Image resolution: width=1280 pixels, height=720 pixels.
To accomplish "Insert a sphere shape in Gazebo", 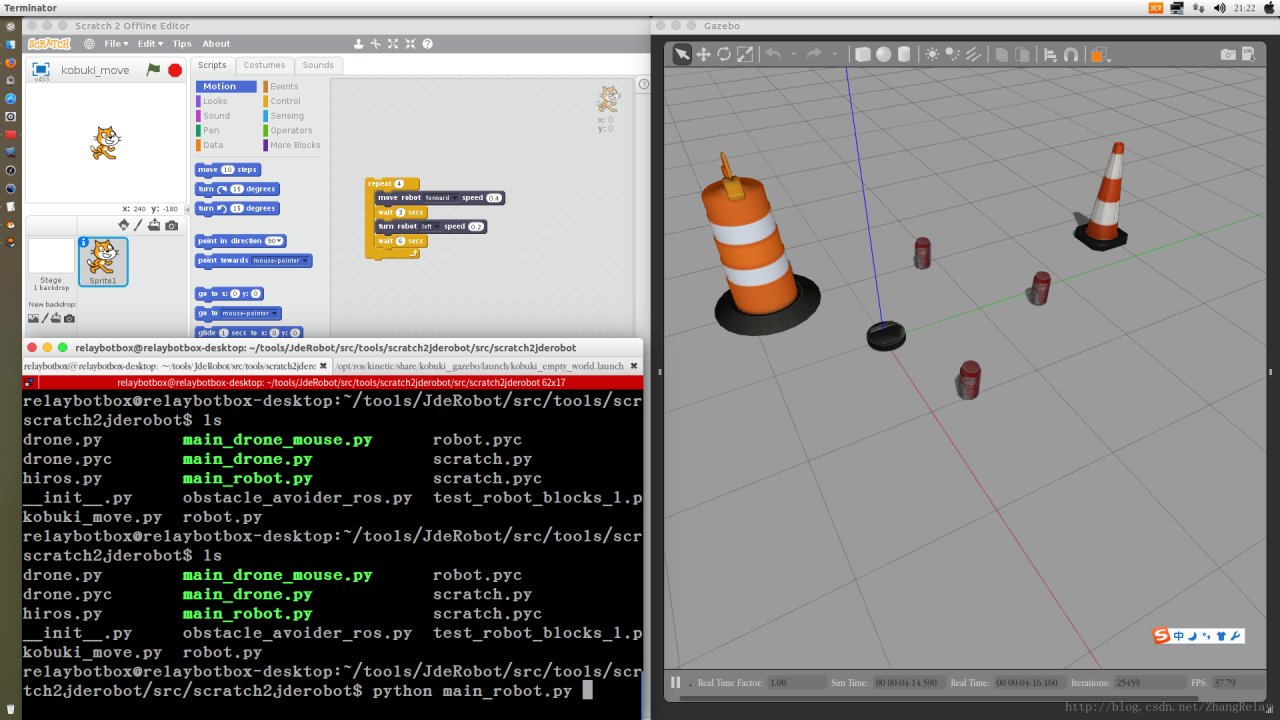I will pos(883,55).
